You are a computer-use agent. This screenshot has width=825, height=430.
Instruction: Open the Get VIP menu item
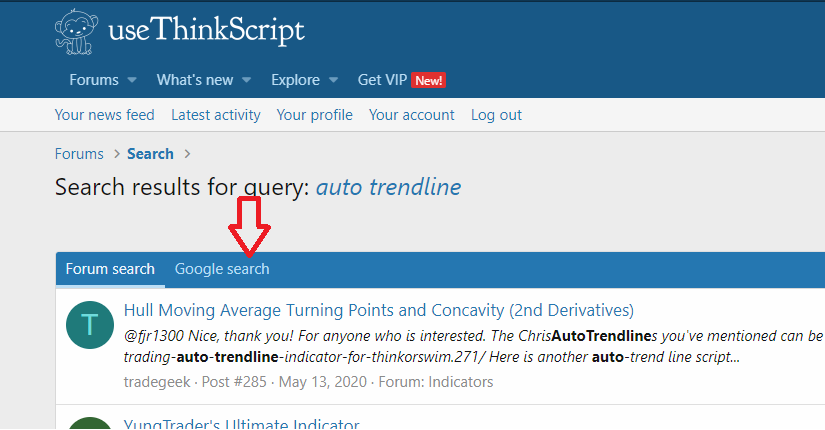click(383, 80)
